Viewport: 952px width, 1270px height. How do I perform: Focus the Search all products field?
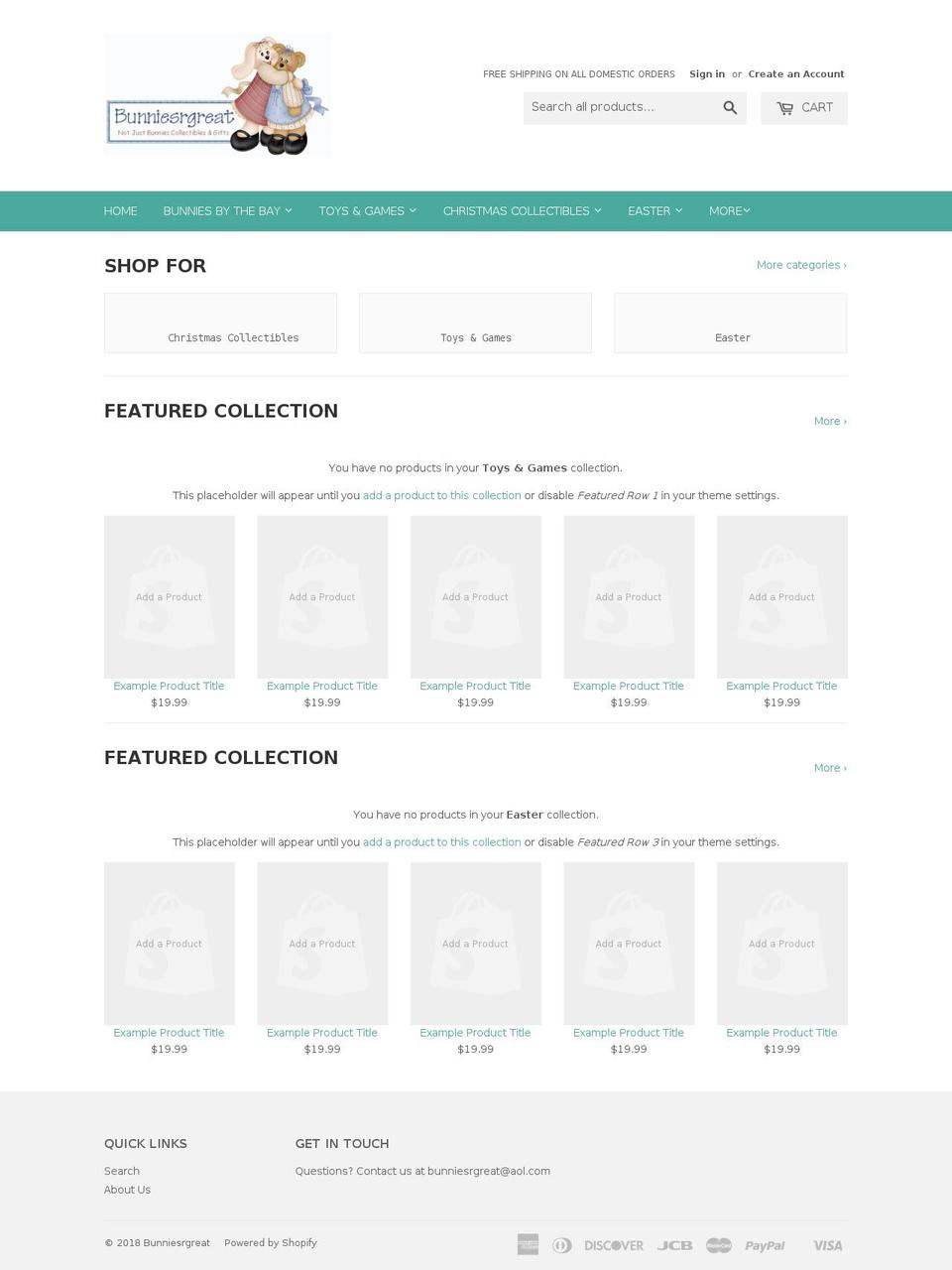coord(620,108)
